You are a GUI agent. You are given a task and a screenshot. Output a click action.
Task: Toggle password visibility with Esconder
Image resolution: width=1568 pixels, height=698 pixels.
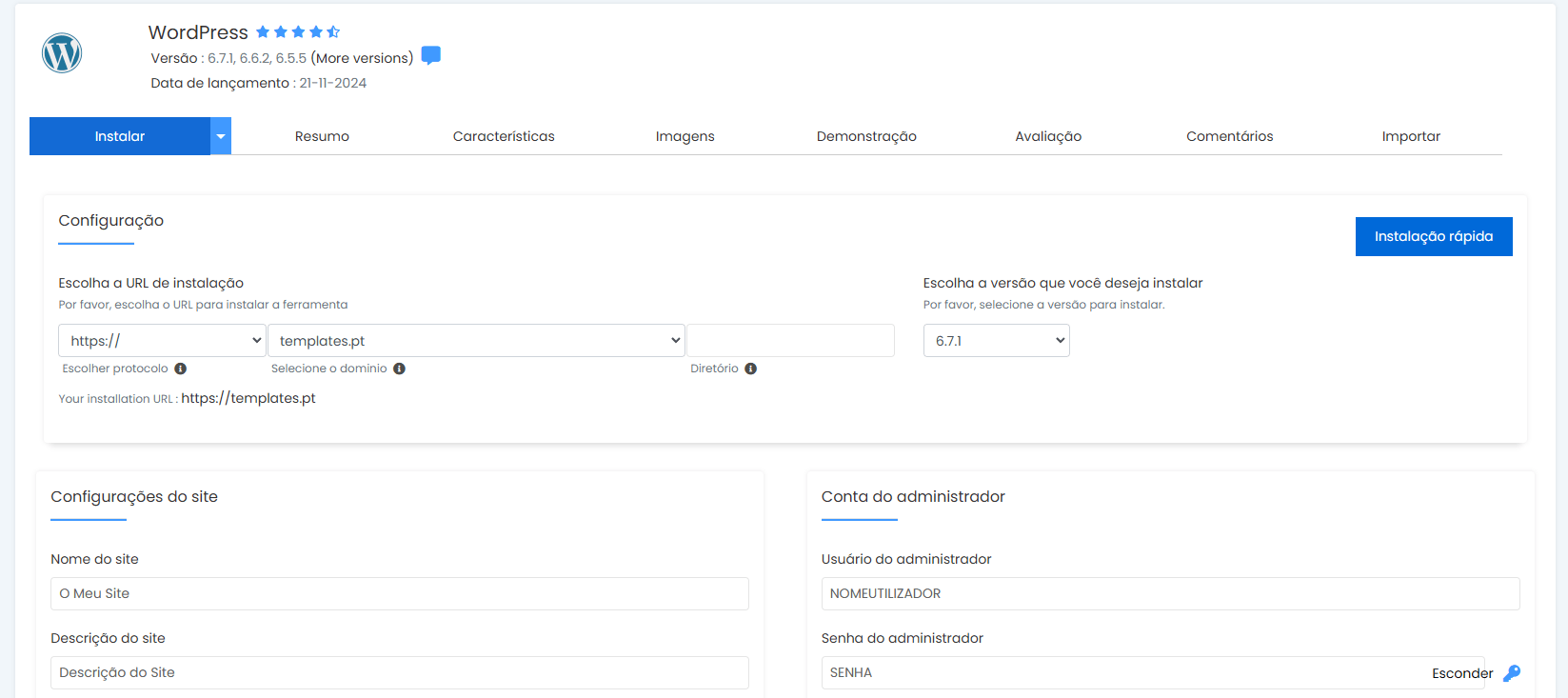1461,673
